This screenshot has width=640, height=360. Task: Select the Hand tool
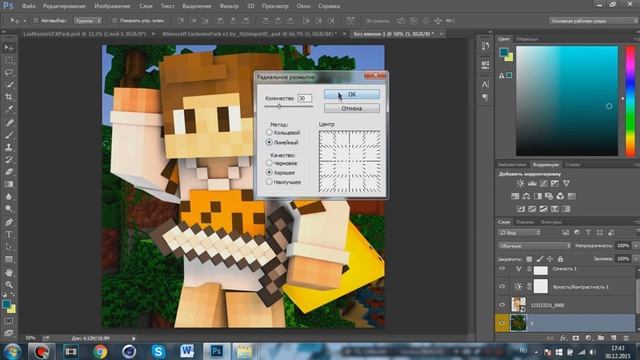point(9,272)
